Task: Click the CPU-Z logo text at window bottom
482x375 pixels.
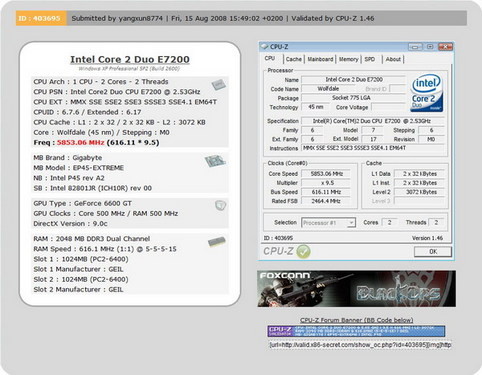Action: (x=278, y=251)
